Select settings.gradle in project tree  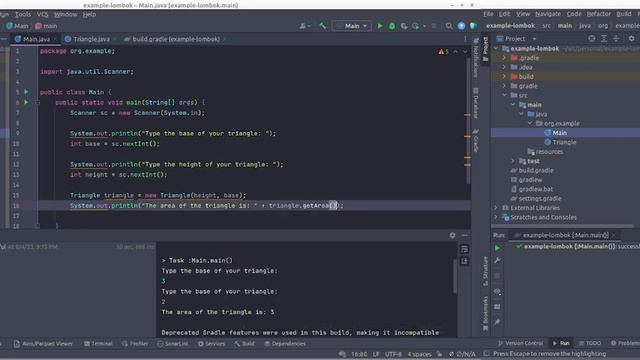click(x=536, y=198)
